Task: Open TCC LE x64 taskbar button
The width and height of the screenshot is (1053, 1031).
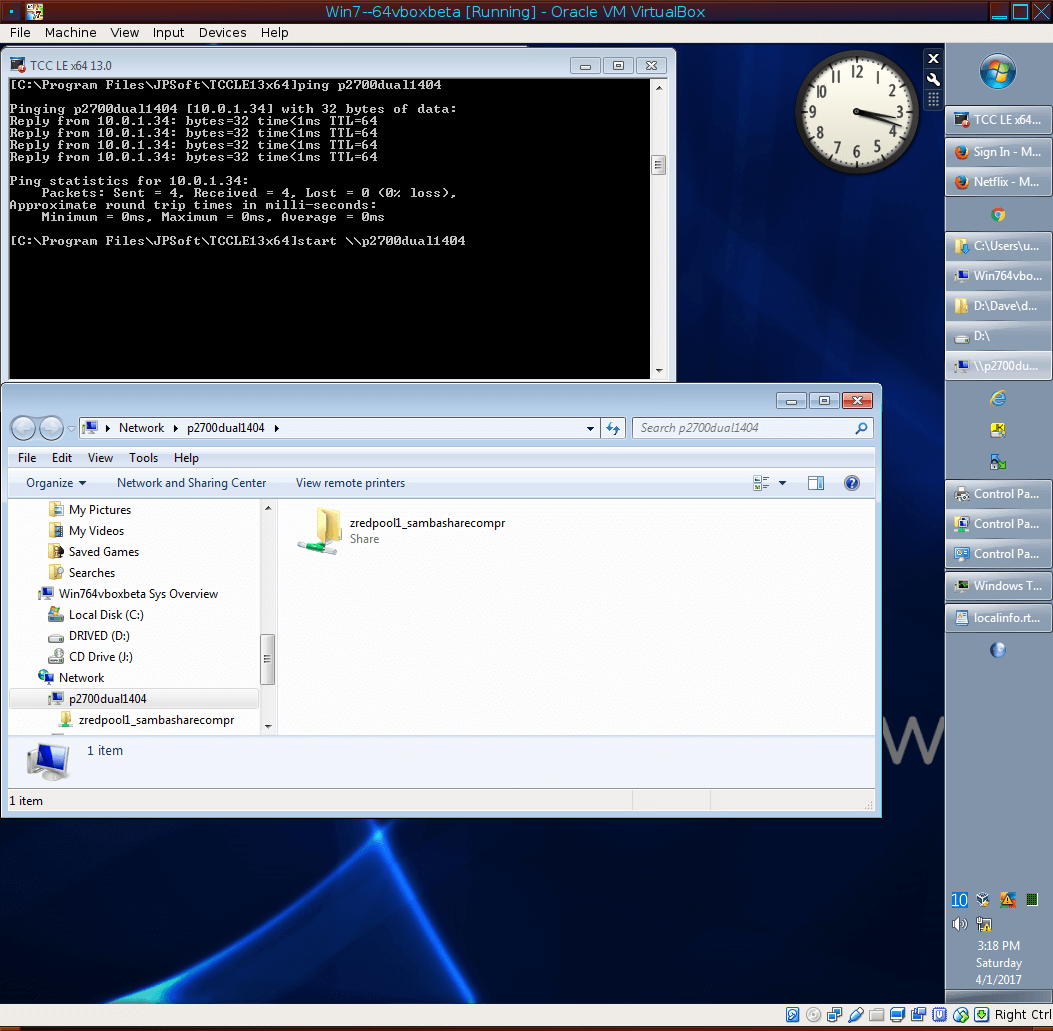Action: [x=999, y=120]
